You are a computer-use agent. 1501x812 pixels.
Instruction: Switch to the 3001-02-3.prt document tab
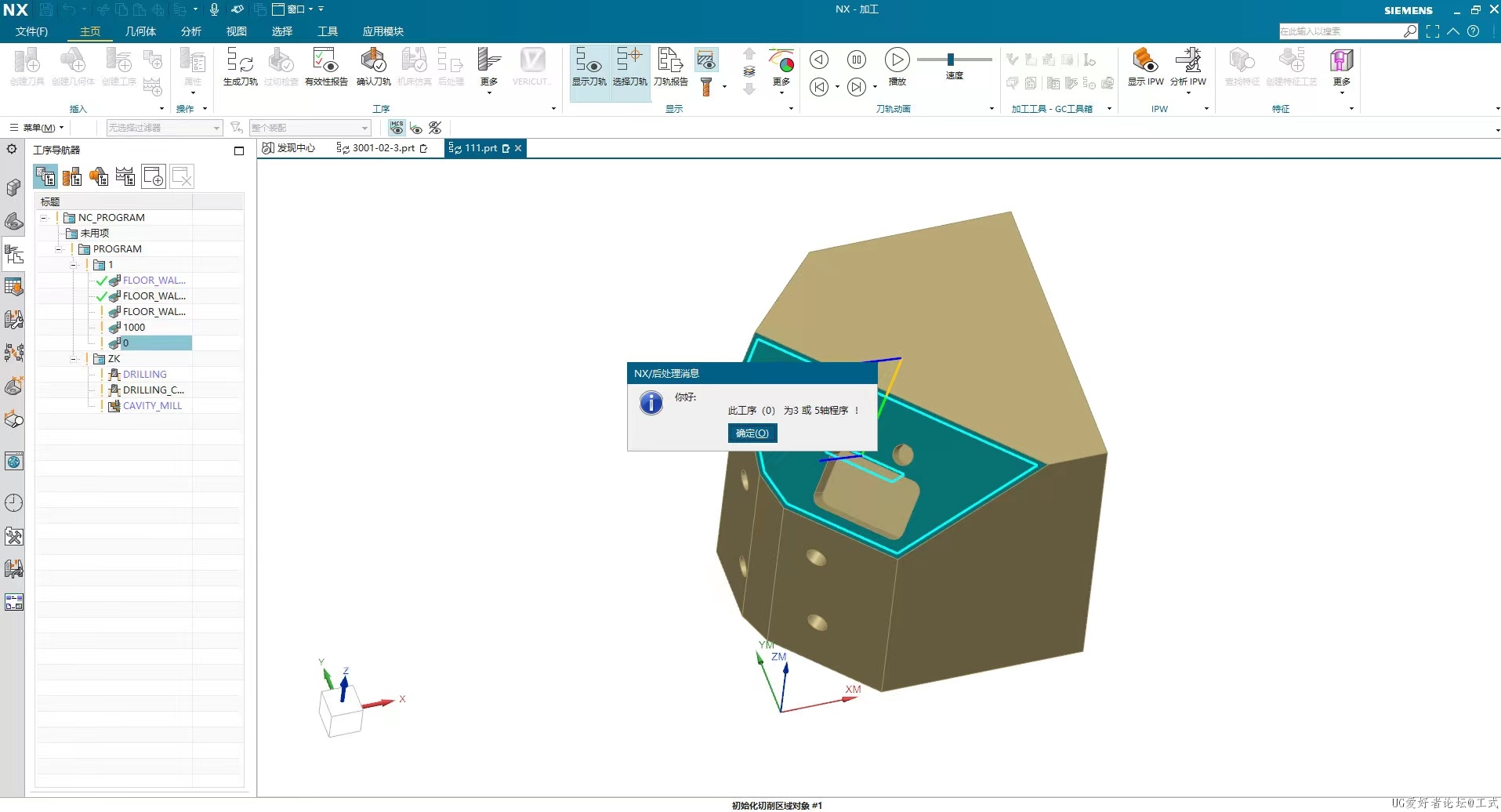coord(383,148)
